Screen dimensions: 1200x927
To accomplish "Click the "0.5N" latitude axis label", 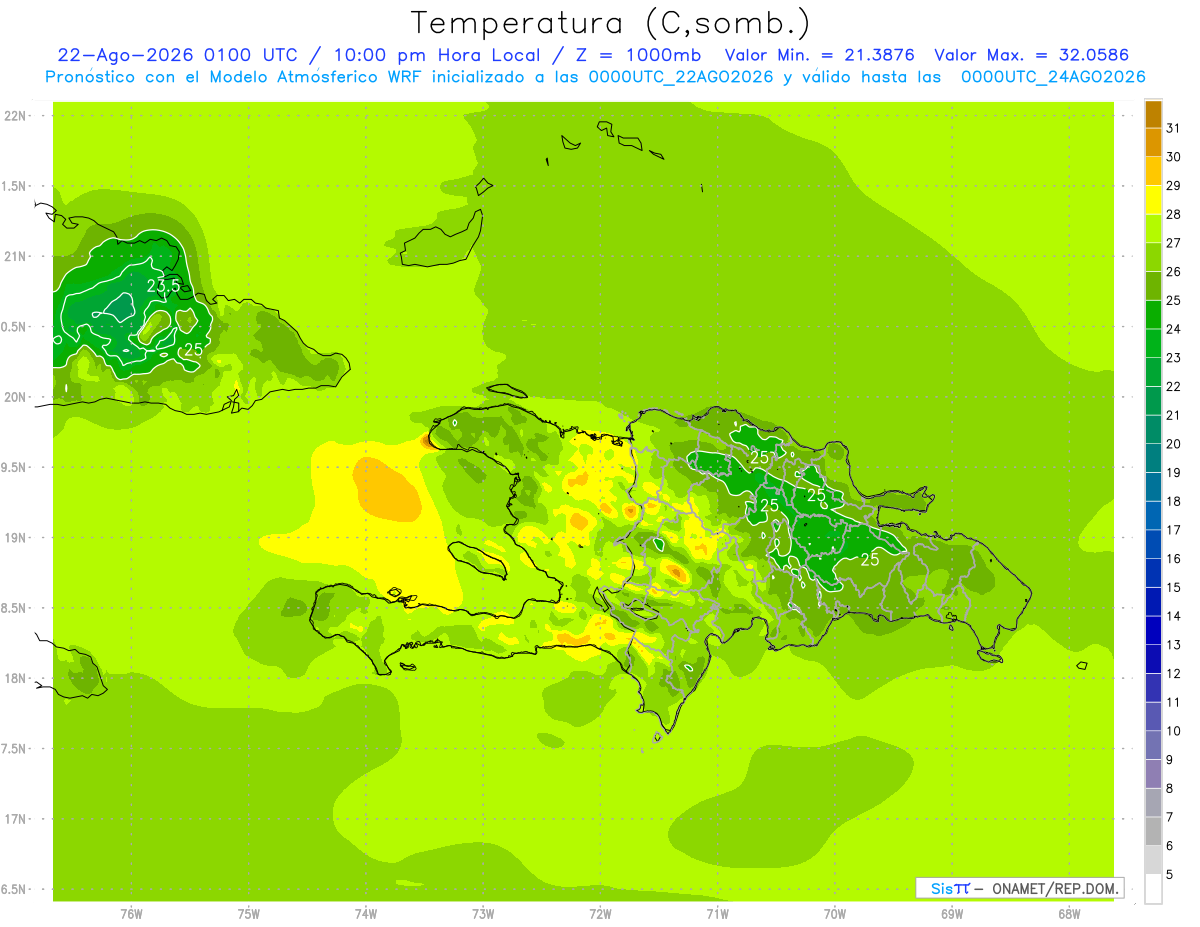I will click(14, 327).
